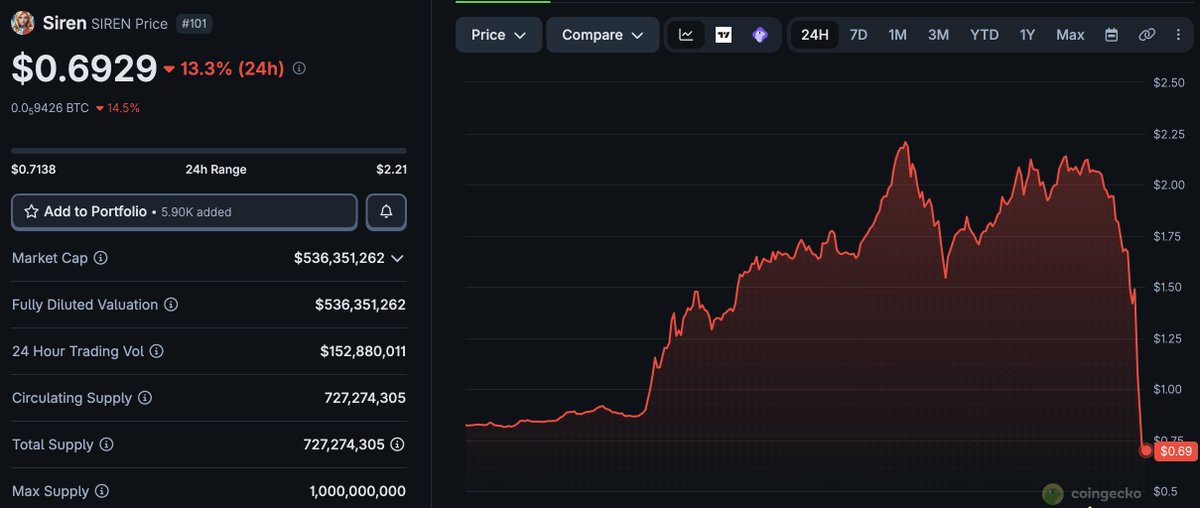Image resolution: width=1200 pixels, height=508 pixels.
Task: Click Max Supply value 1,000,000,000
Action: click(358, 491)
